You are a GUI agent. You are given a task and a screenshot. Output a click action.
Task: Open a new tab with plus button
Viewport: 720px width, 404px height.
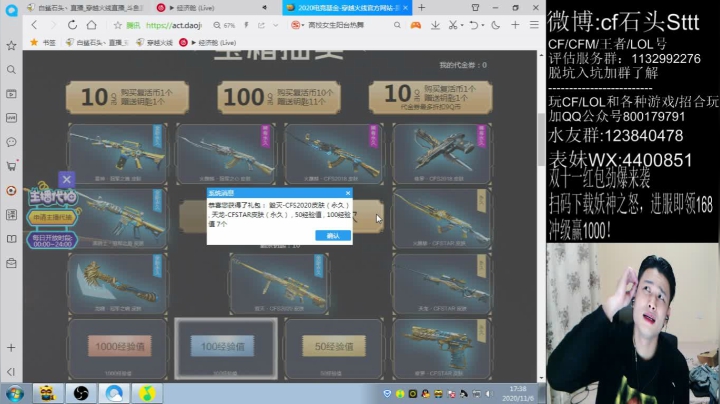tap(422, 7)
